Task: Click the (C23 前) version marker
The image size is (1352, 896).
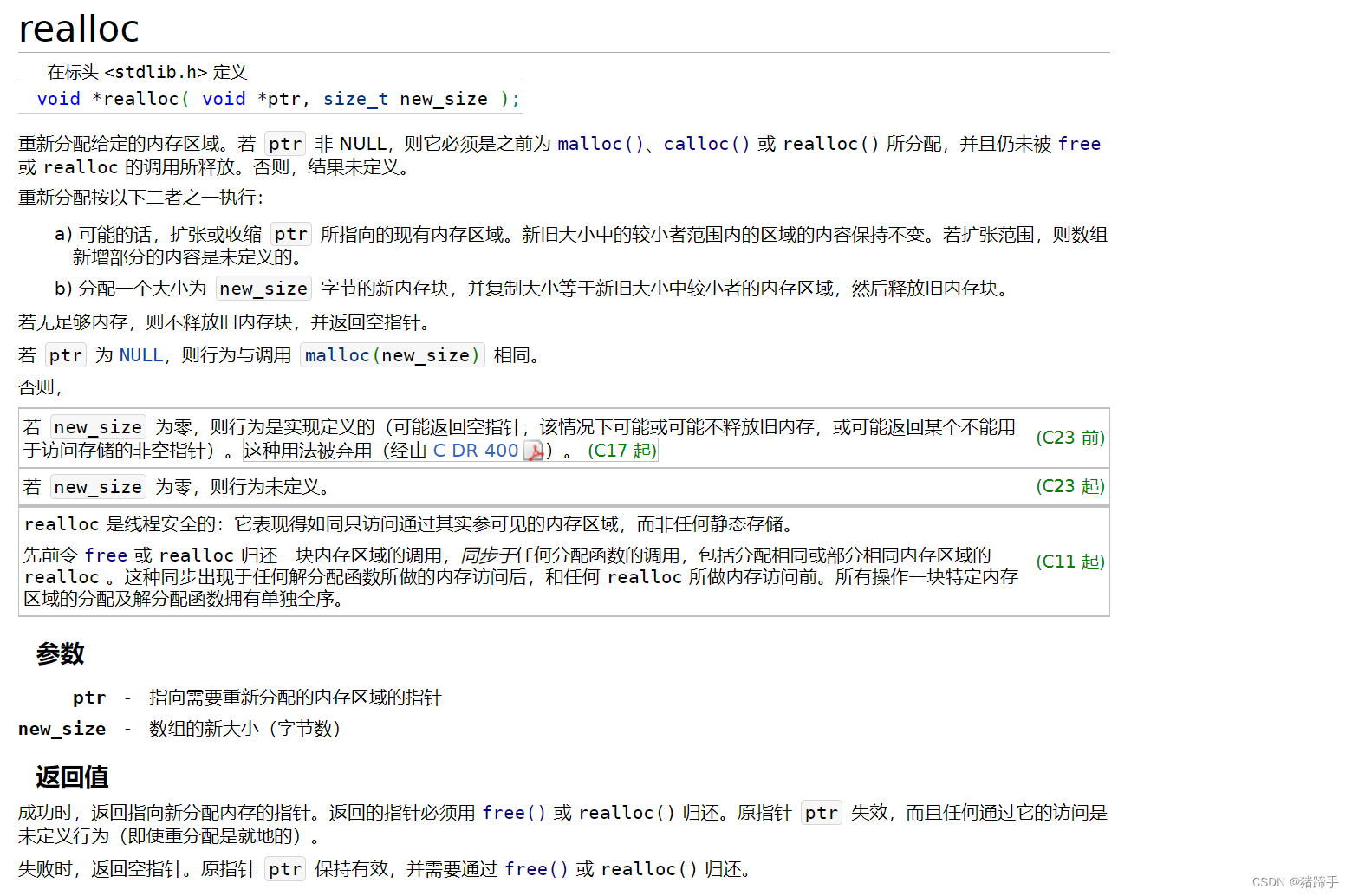Action: 1069,438
